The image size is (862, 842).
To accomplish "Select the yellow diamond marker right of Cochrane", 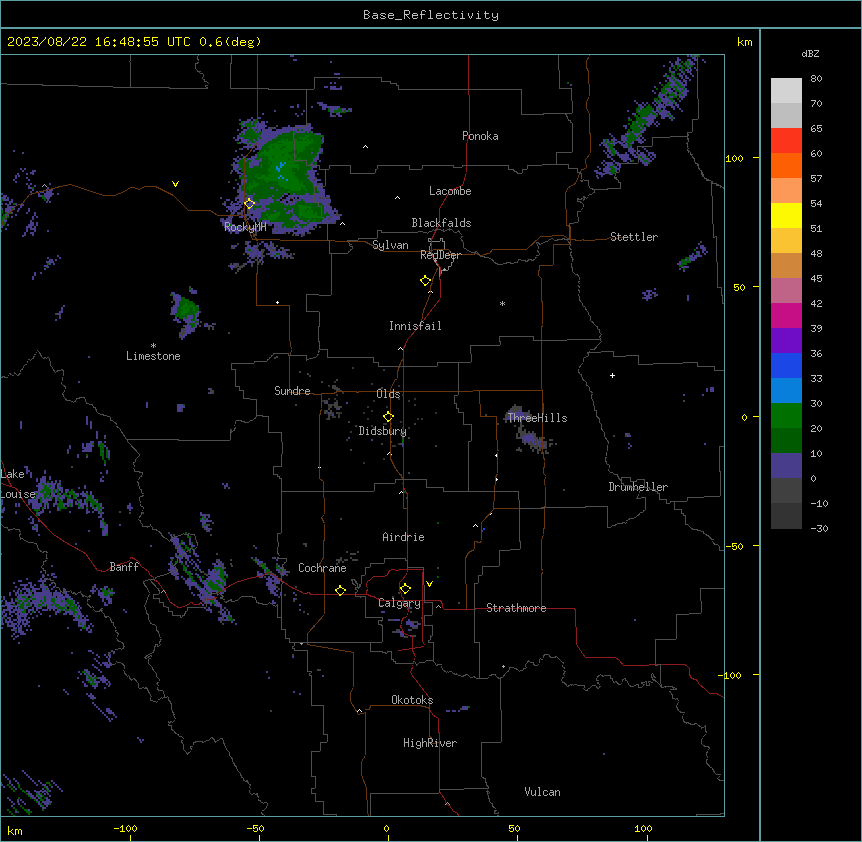I will point(340,590).
